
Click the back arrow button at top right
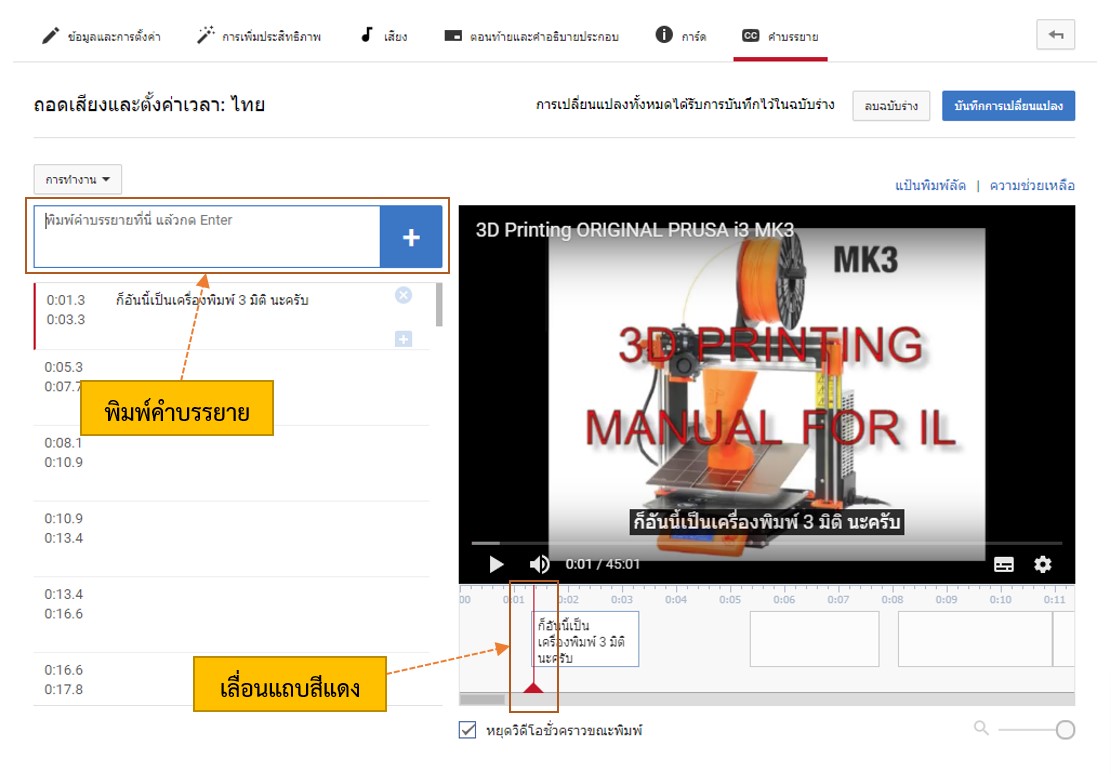tap(1056, 35)
